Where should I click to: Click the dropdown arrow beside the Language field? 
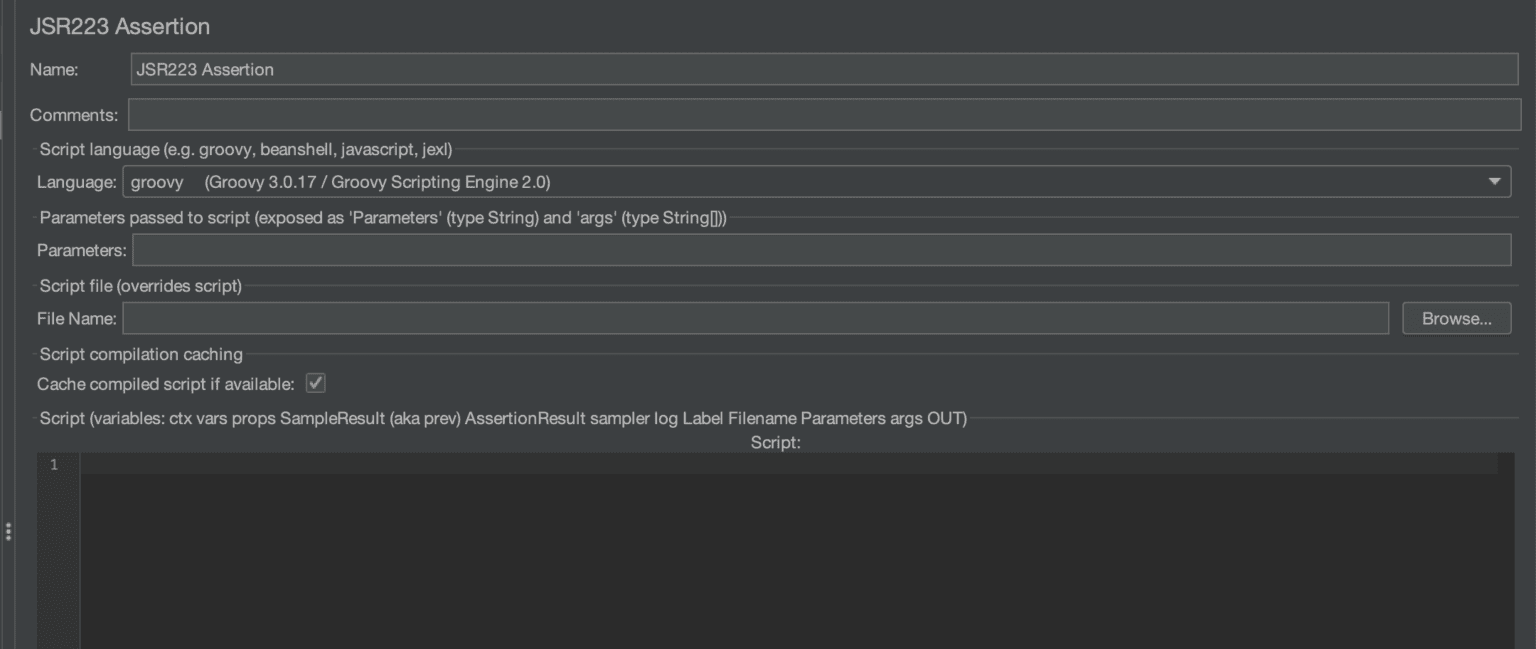tap(1494, 182)
